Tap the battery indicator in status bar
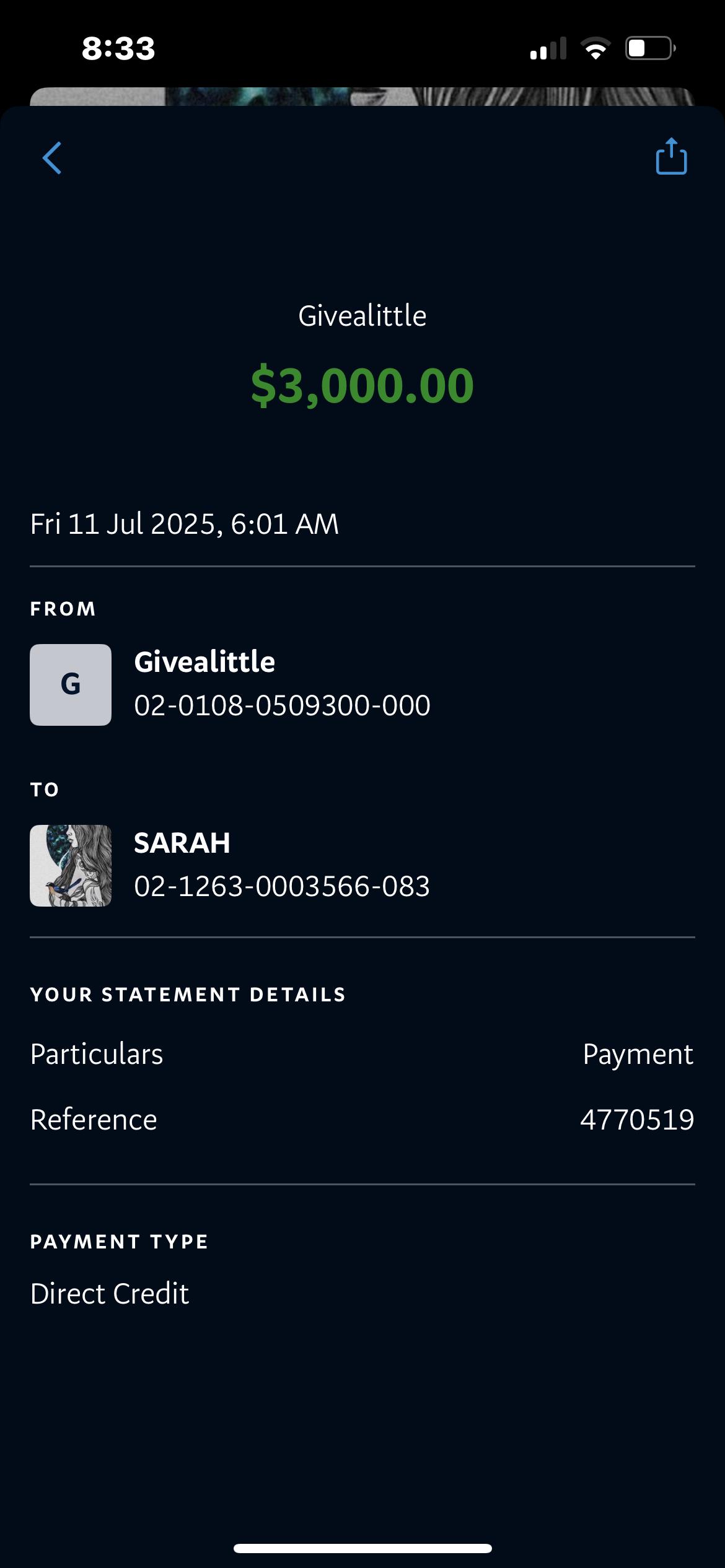This screenshot has height=1568, width=725. tap(650, 48)
